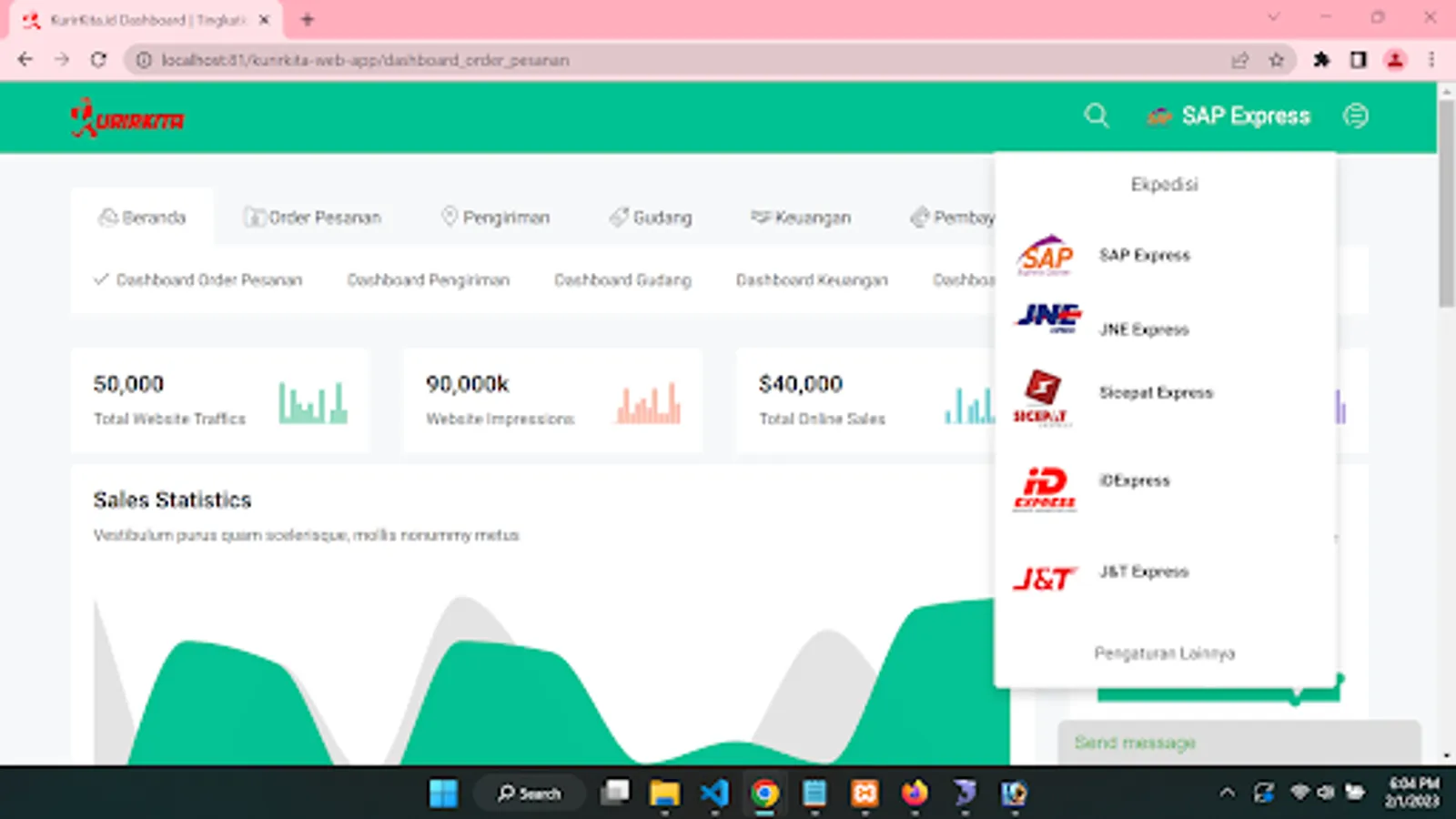The width and height of the screenshot is (1456, 819).
Task: Switch to the Keuangan tab
Action: (801, 217)
